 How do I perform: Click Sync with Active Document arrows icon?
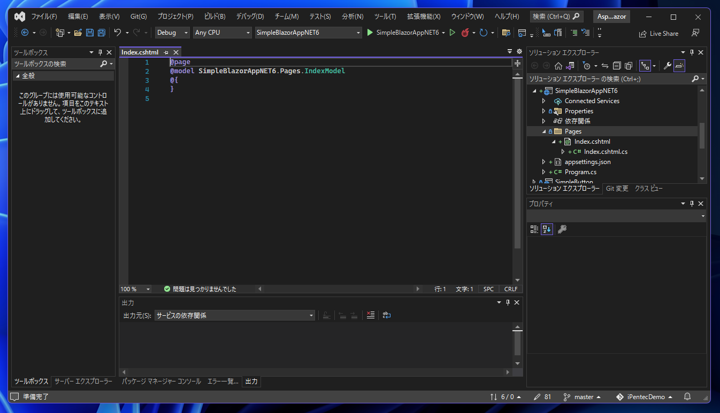605,66
